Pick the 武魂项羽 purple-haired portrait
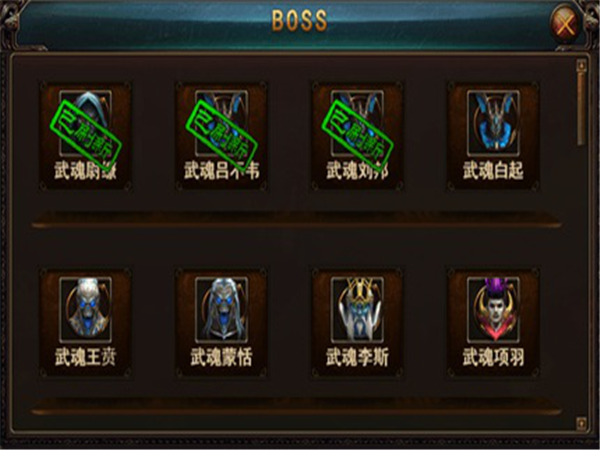The width and height of the screenshot is (600, 450). 493,310
